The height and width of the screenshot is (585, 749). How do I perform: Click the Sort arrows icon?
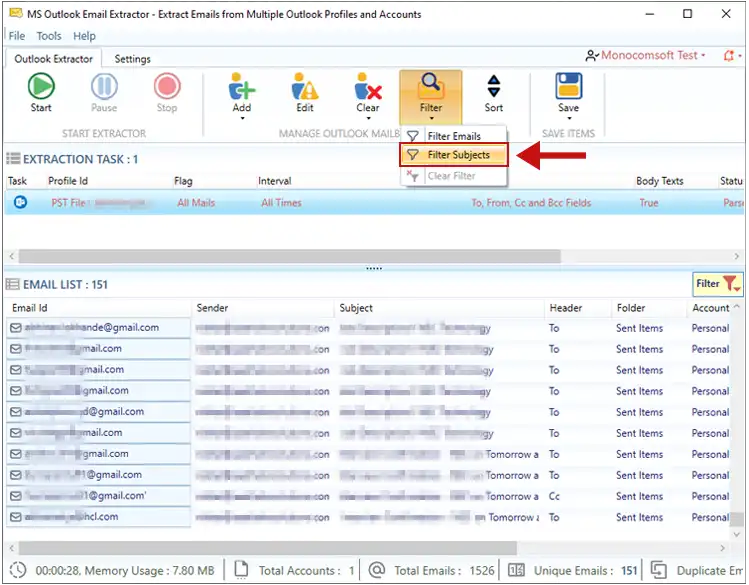(x=494, y=86)
